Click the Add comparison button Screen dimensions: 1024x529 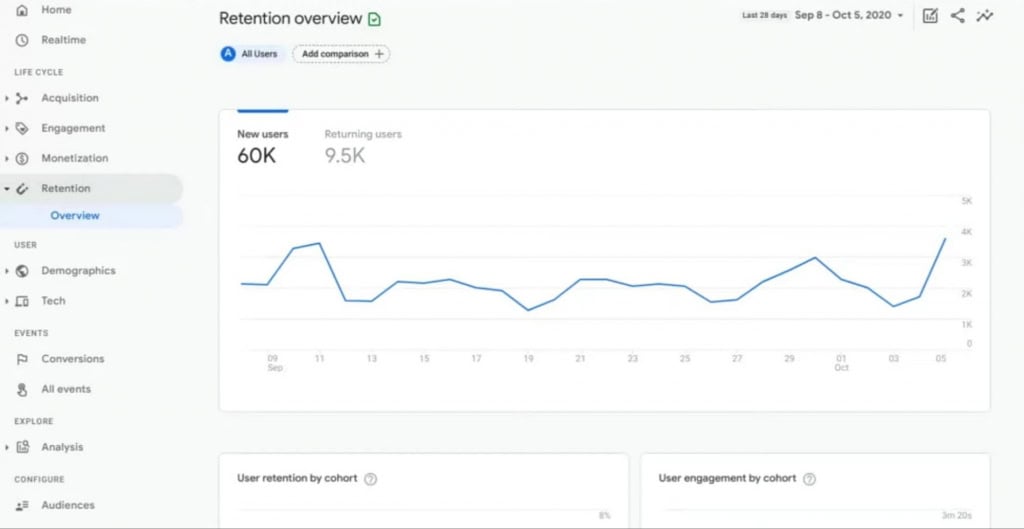point(341,54)
